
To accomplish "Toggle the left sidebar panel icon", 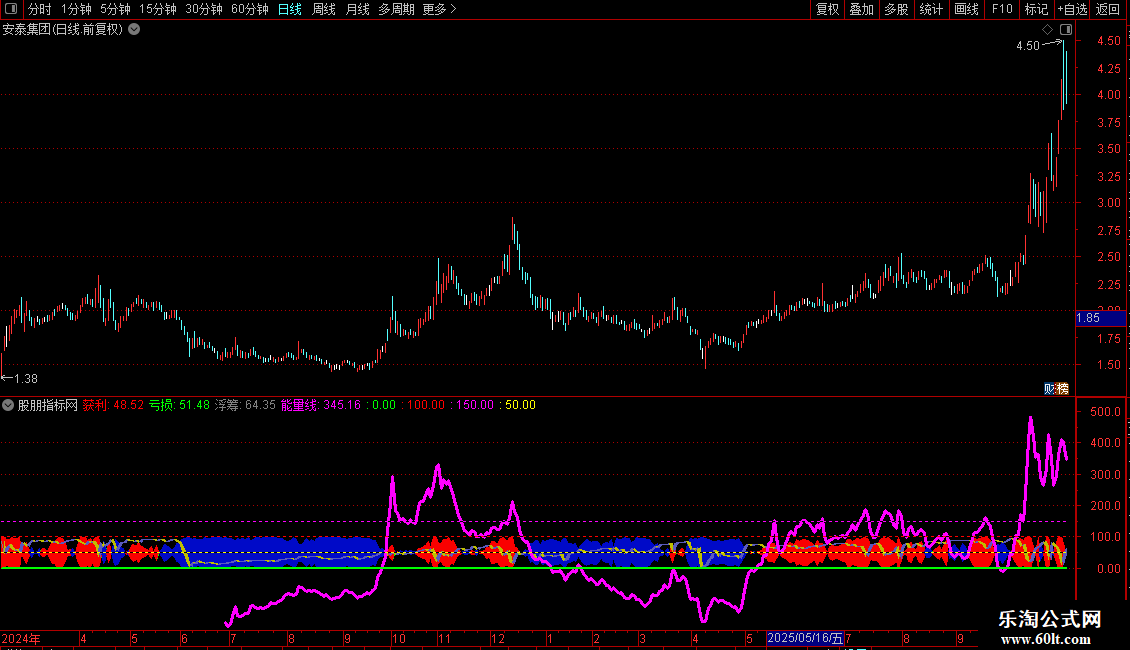I will click(x=11, y=9).
